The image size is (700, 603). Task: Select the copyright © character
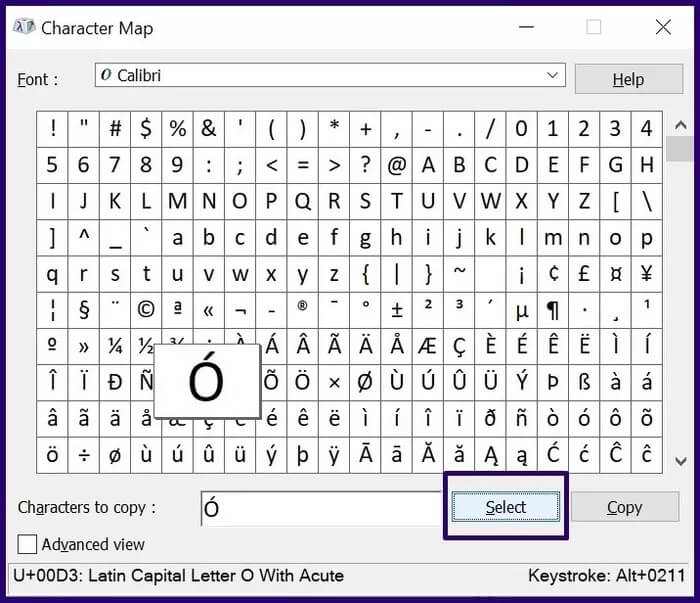[x=146, y=310]
